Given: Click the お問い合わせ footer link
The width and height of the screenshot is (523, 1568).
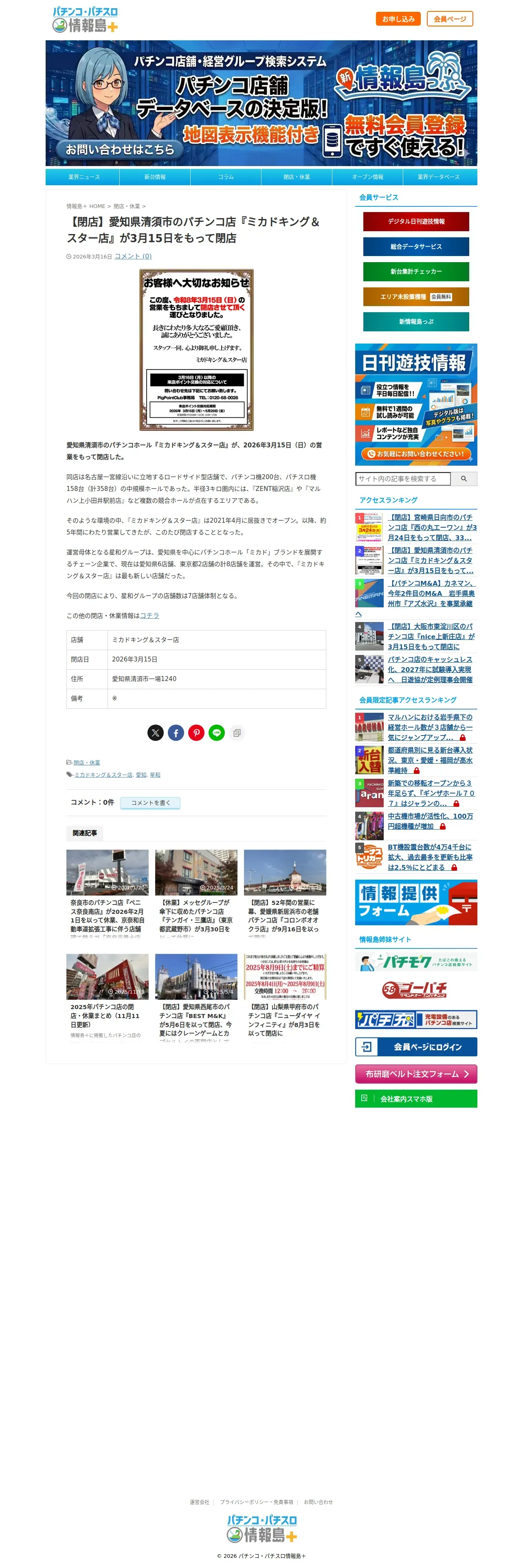Looking at the screenshot, I should pyautogui.click(x=319, y=1502).
